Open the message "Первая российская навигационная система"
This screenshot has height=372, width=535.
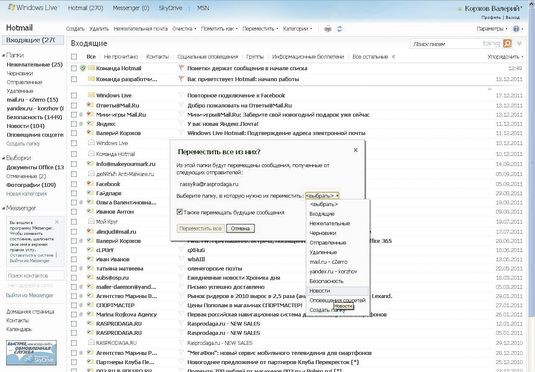click(x=287, y=314)
